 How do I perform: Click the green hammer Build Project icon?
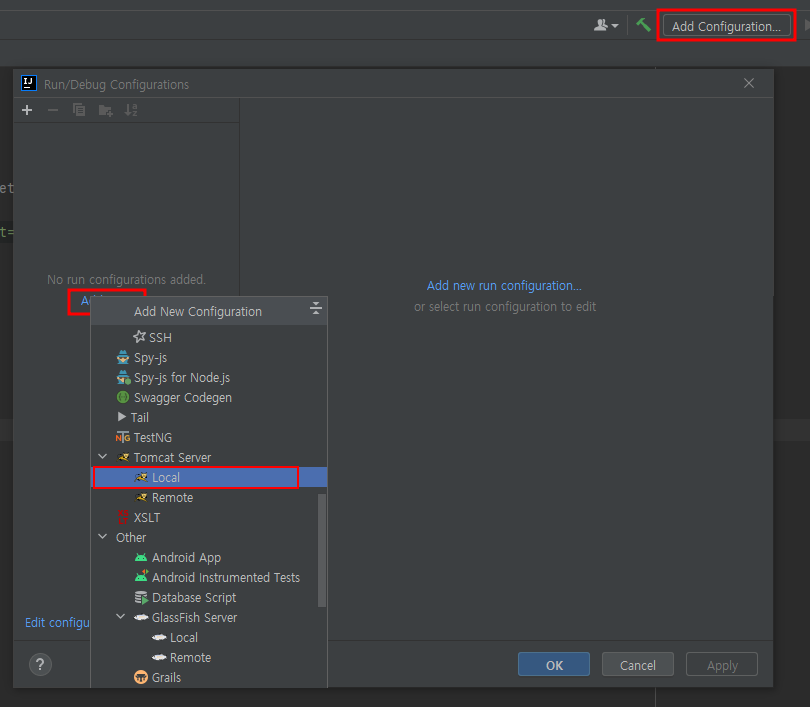pyautogui.click(x=643, y=25)
